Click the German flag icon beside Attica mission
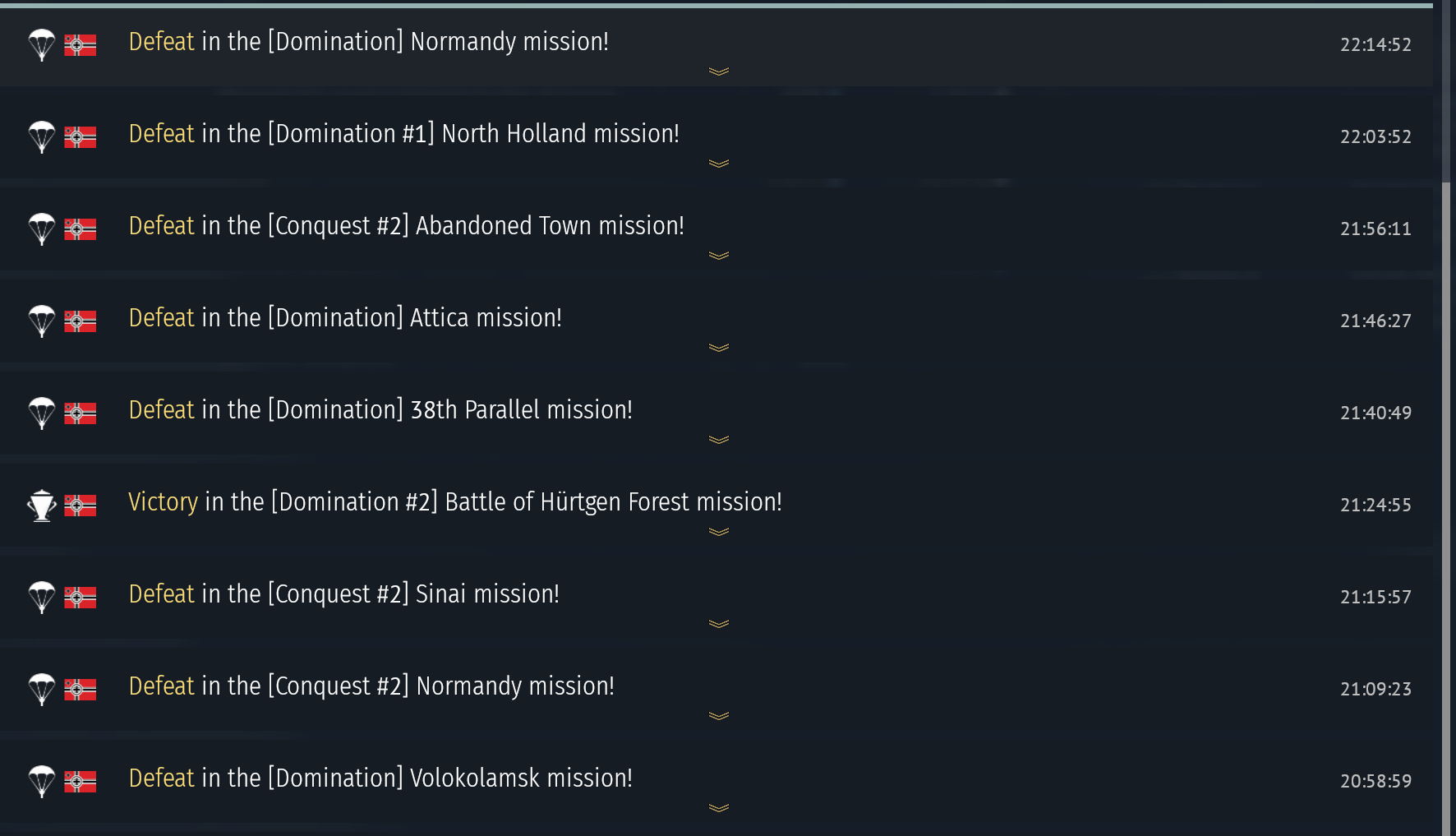 click(80, 321)
